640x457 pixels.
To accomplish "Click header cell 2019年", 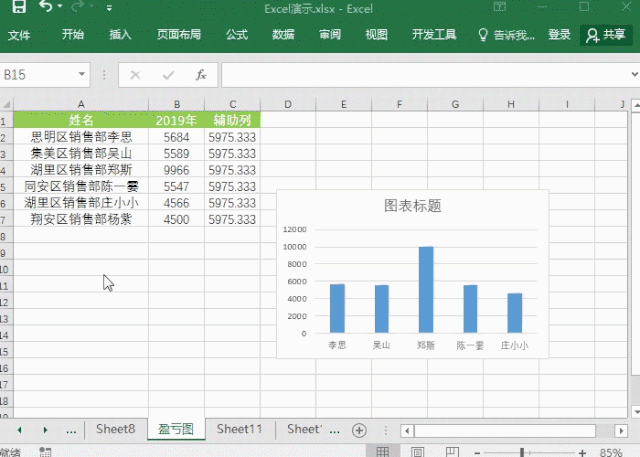I will coord(176,120).
